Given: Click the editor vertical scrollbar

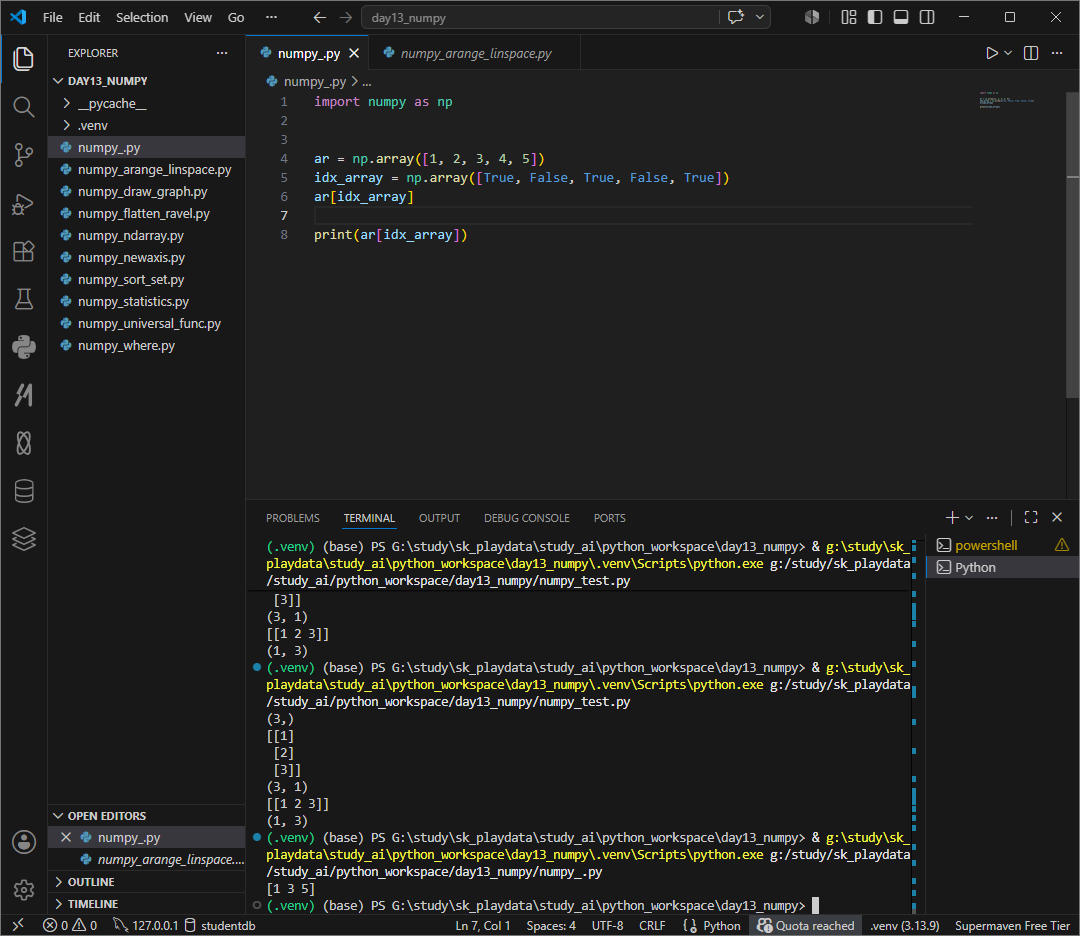Looking at the screenshot, I should (x=1072, y=245).
